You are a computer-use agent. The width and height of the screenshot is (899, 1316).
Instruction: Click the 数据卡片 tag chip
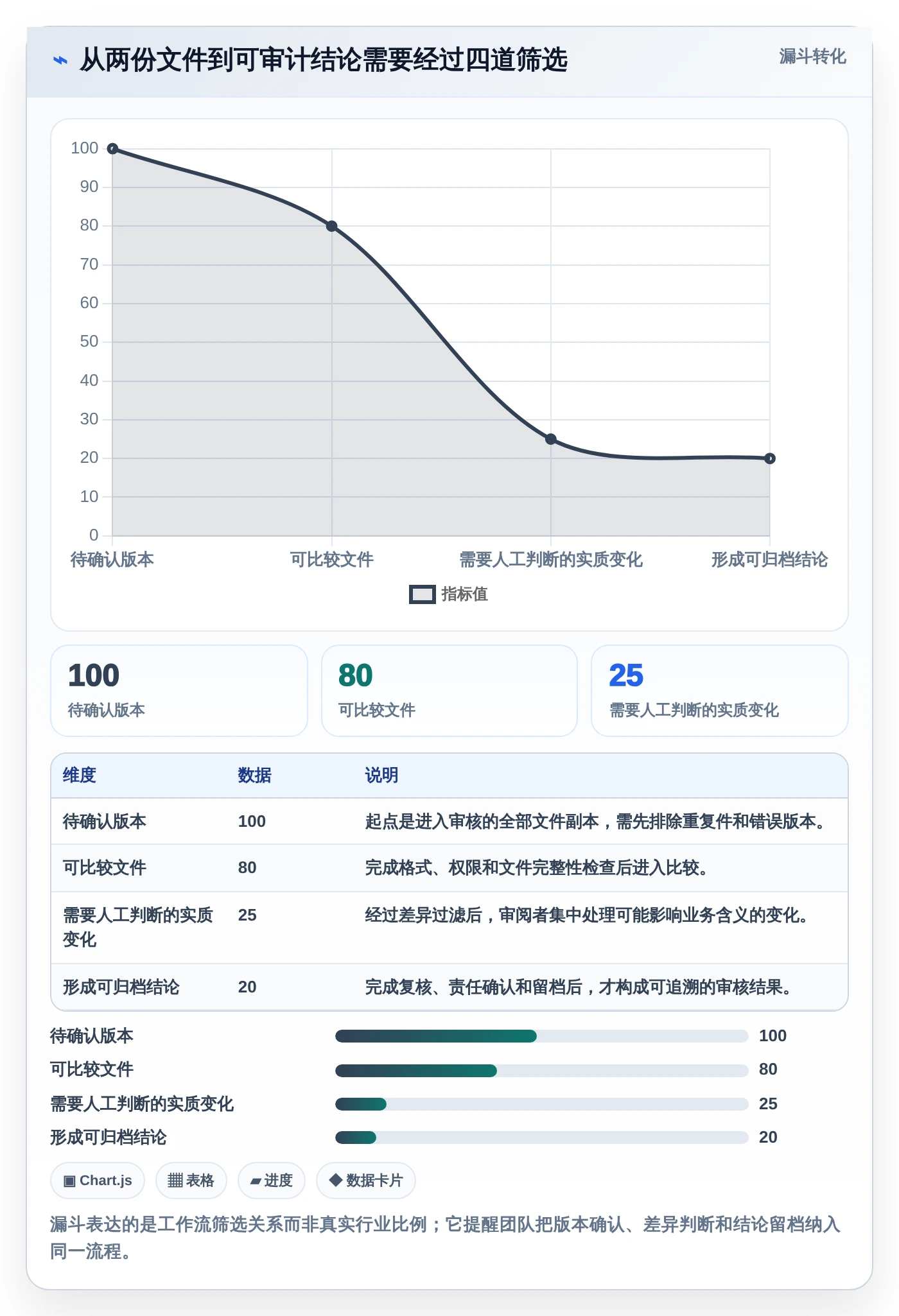coord(366,1181)
